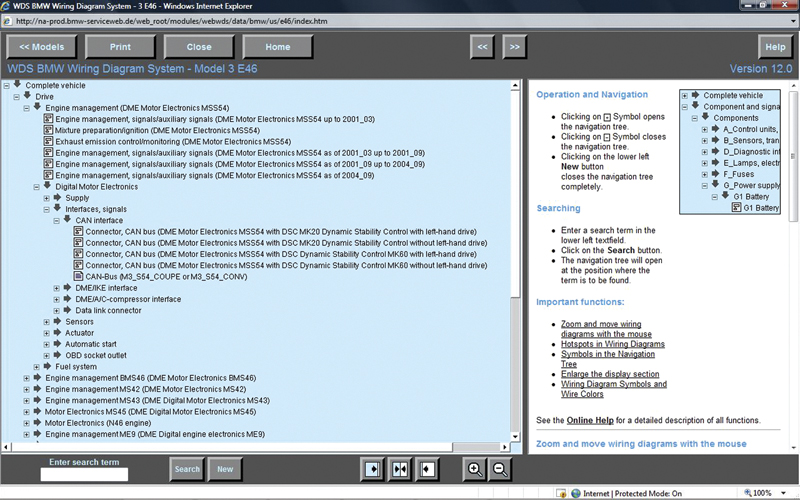Expand the DME/A/C-compressor interface node
This screenshot has height=500, width=800.
(x=56, y=299)
